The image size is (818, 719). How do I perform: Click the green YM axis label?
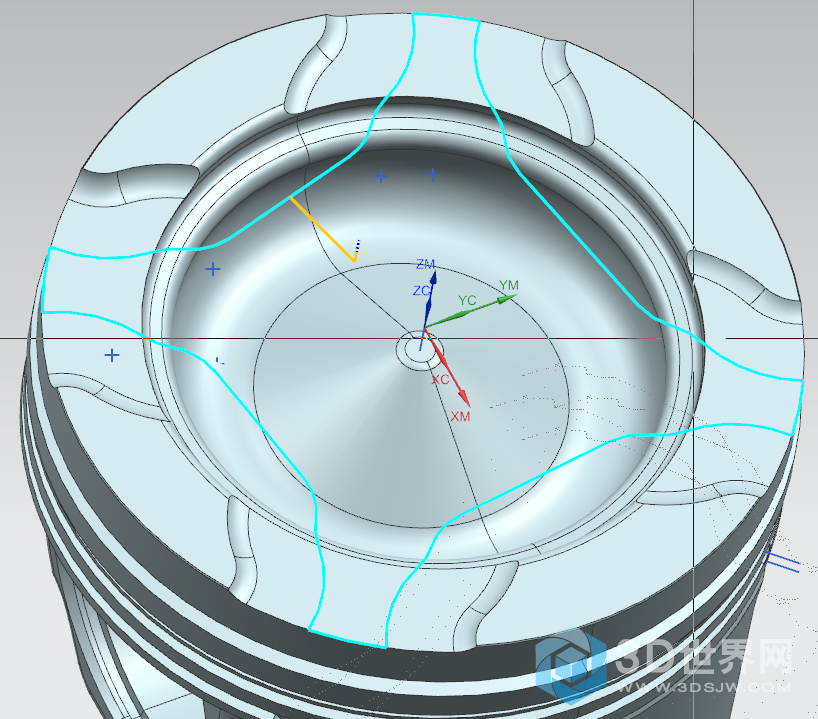click(x=509, y=285)
